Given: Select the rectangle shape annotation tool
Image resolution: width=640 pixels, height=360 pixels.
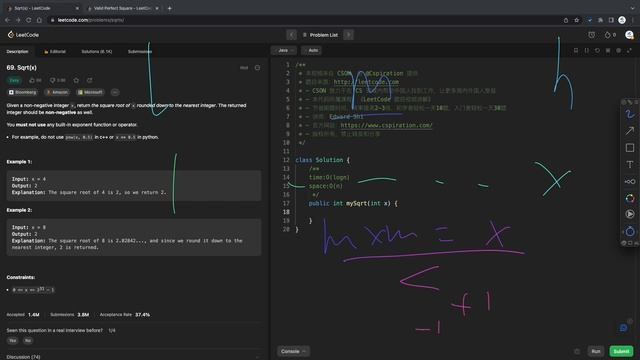Looking at the screenshot, I should coord(630,148).
